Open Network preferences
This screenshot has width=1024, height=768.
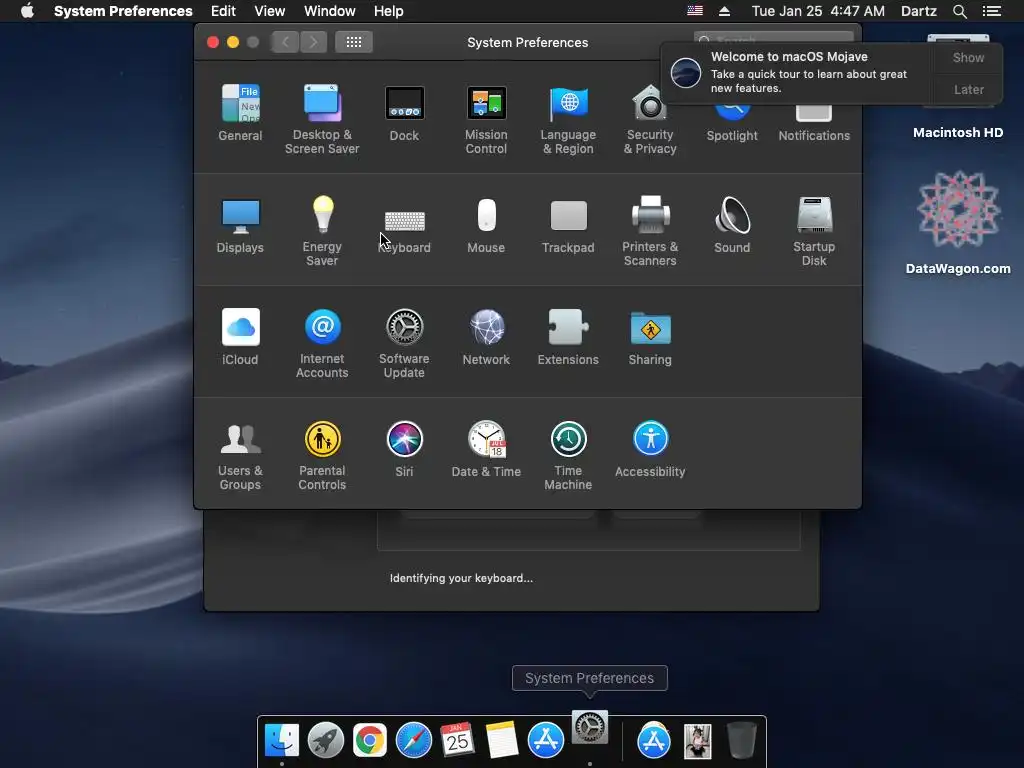click(x=486, y=337)
